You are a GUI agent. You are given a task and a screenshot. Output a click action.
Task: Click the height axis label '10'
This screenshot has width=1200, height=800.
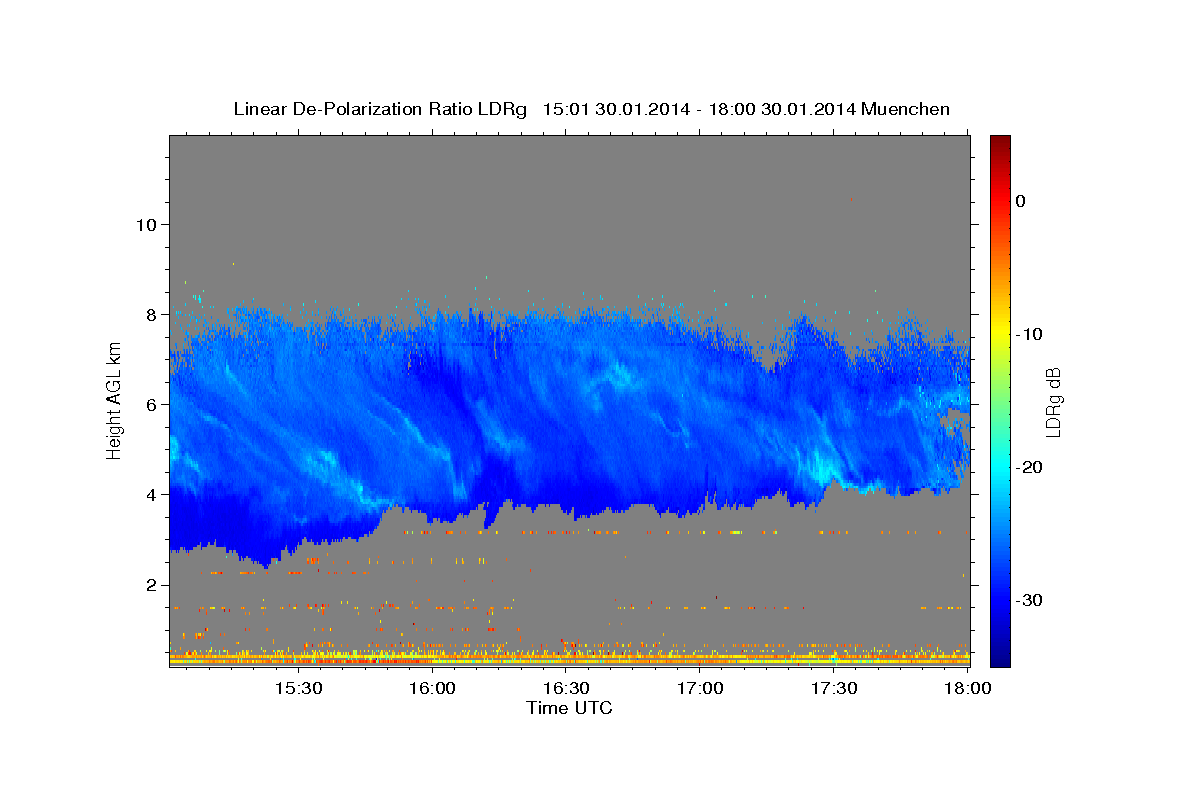tap(149, 224)
